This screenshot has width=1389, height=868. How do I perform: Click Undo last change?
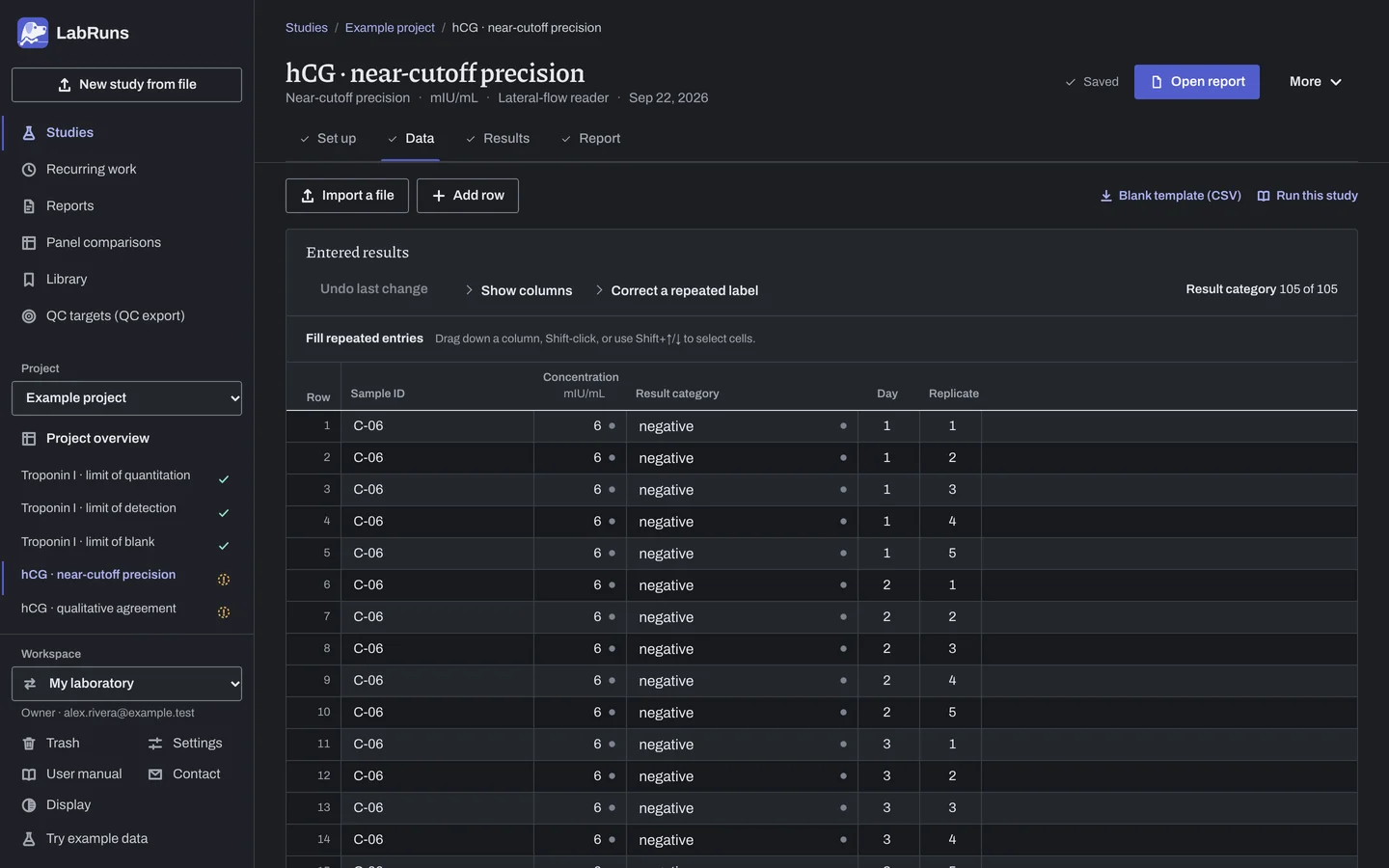point(374,289)
